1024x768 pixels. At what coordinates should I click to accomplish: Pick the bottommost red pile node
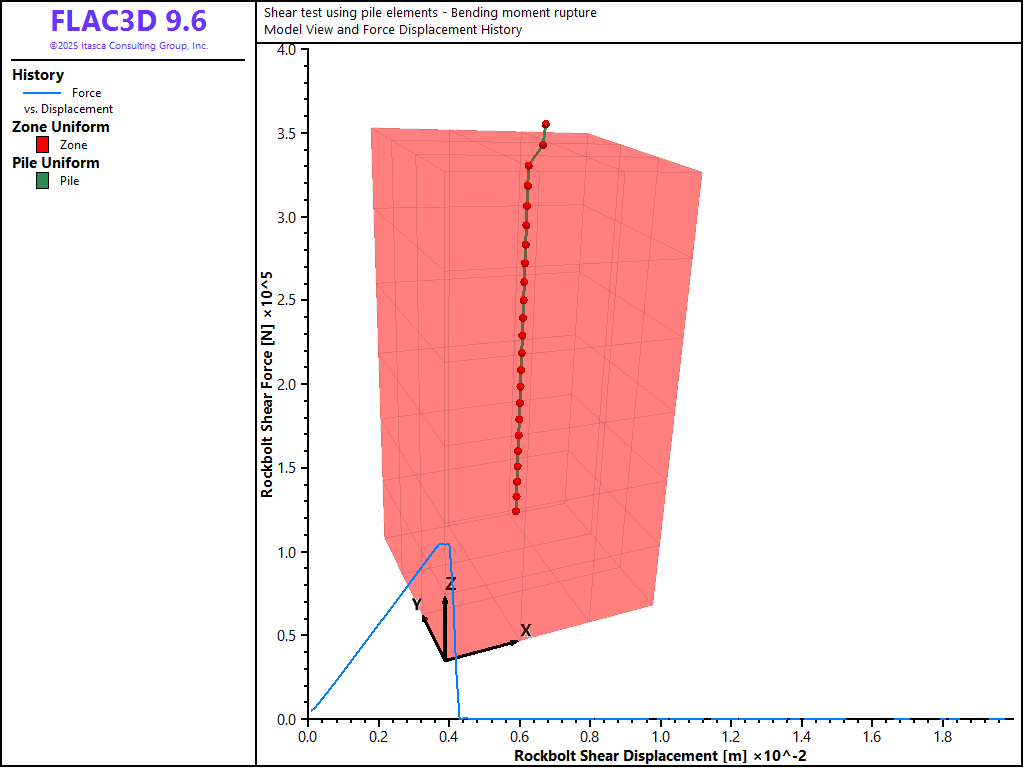[x=516, y=512]
